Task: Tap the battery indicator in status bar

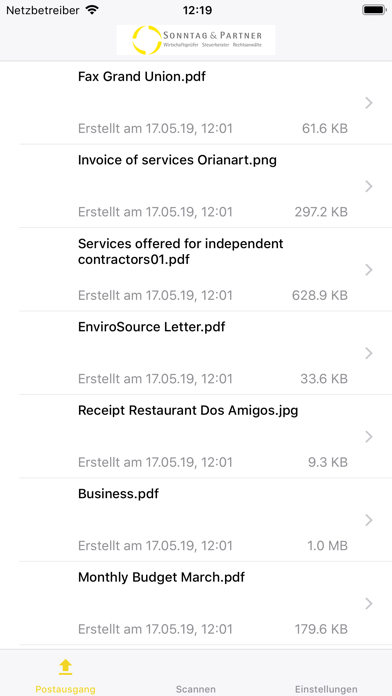Action: [374, 10]
